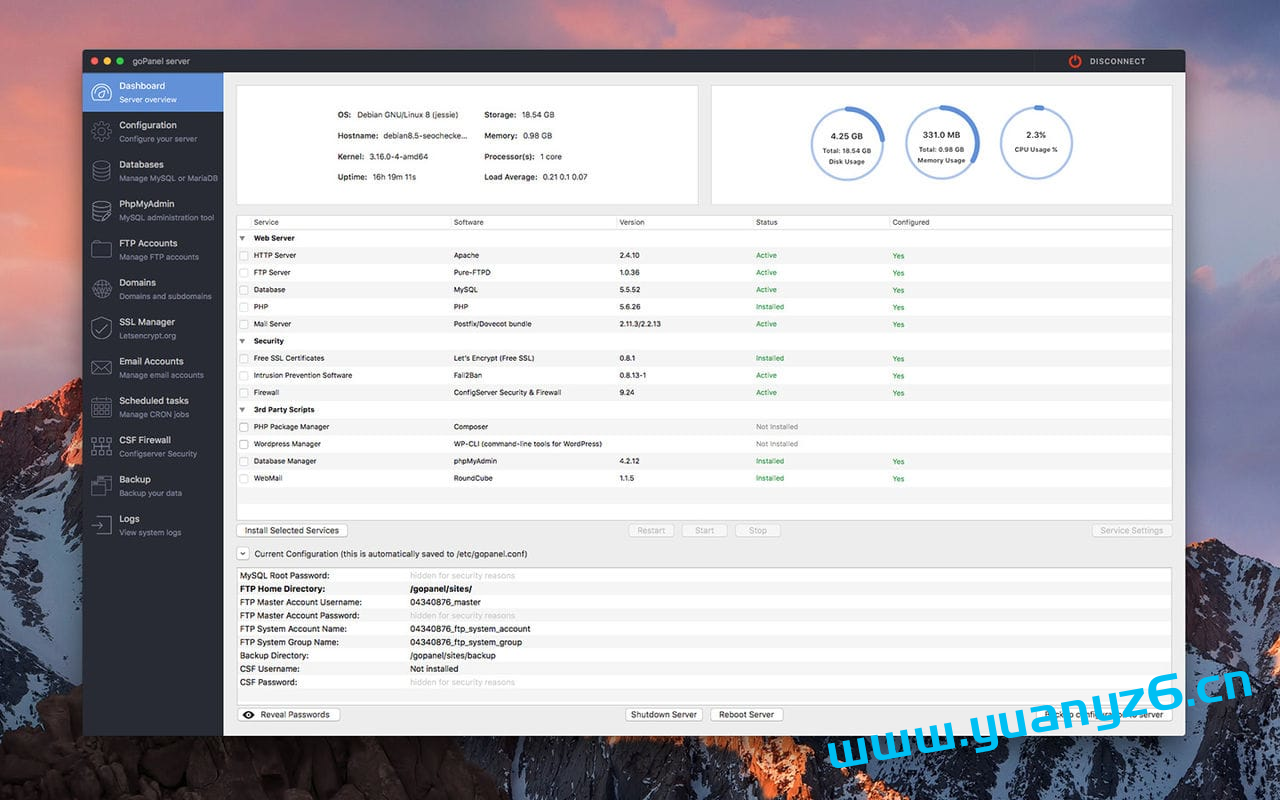Check the Database Manager checkbox
The image size is (1280, 800).
(x=243, y=461)
